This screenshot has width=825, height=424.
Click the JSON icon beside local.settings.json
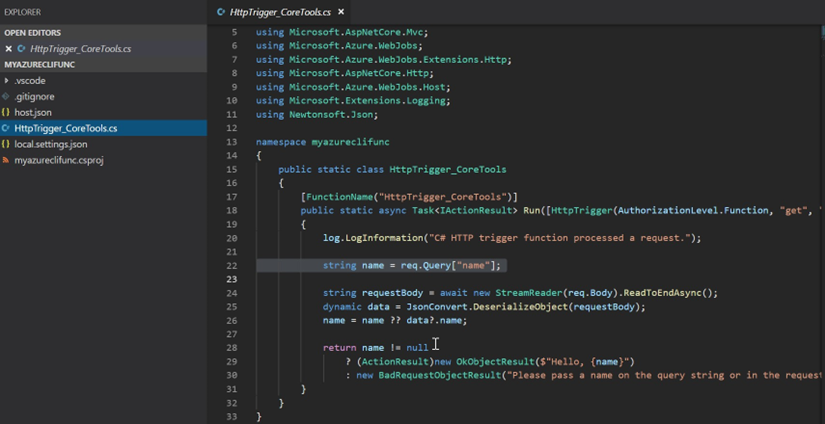click(6, 144)
